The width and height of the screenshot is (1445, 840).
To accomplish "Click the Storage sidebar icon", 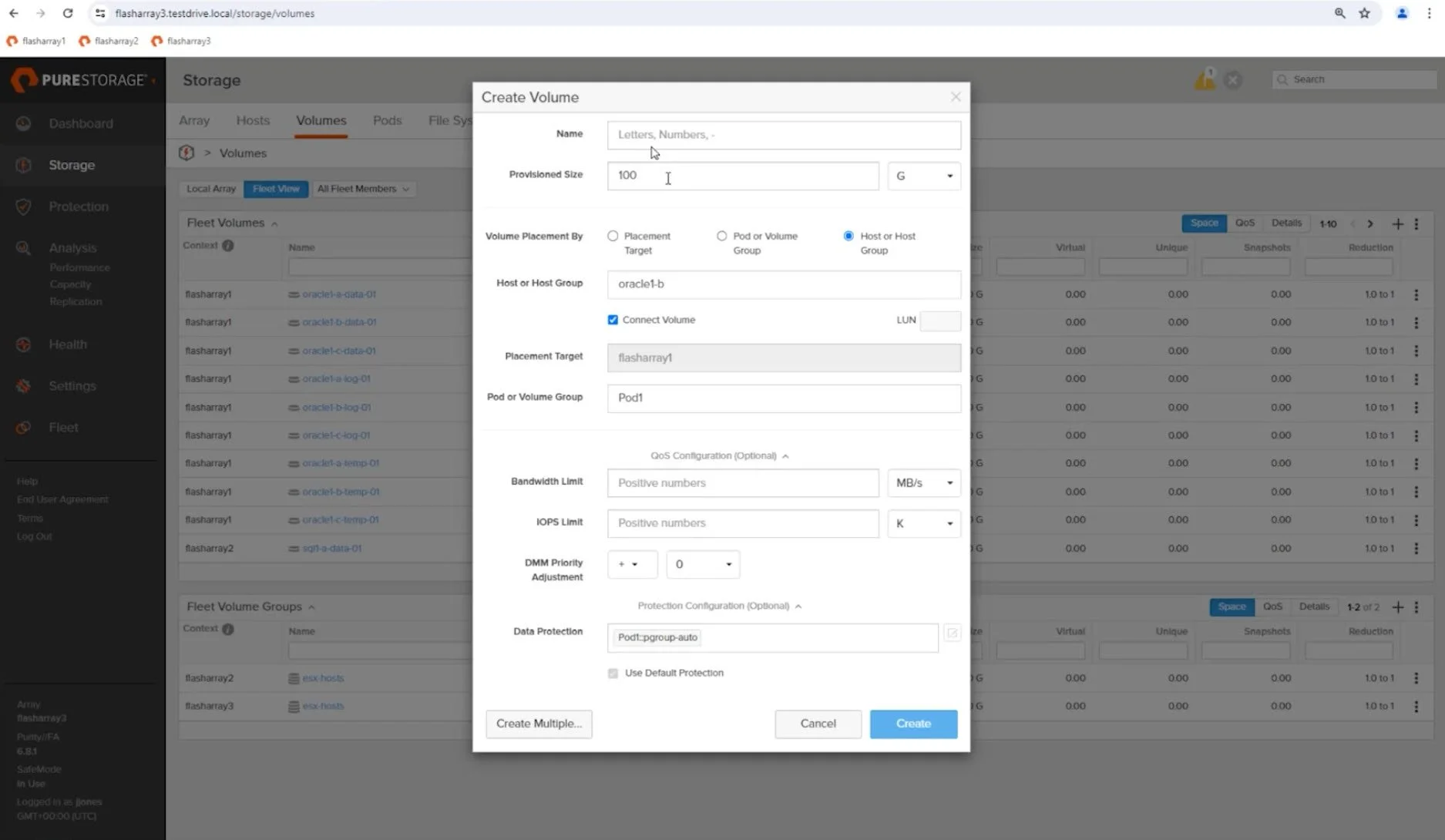I will 24,165.
